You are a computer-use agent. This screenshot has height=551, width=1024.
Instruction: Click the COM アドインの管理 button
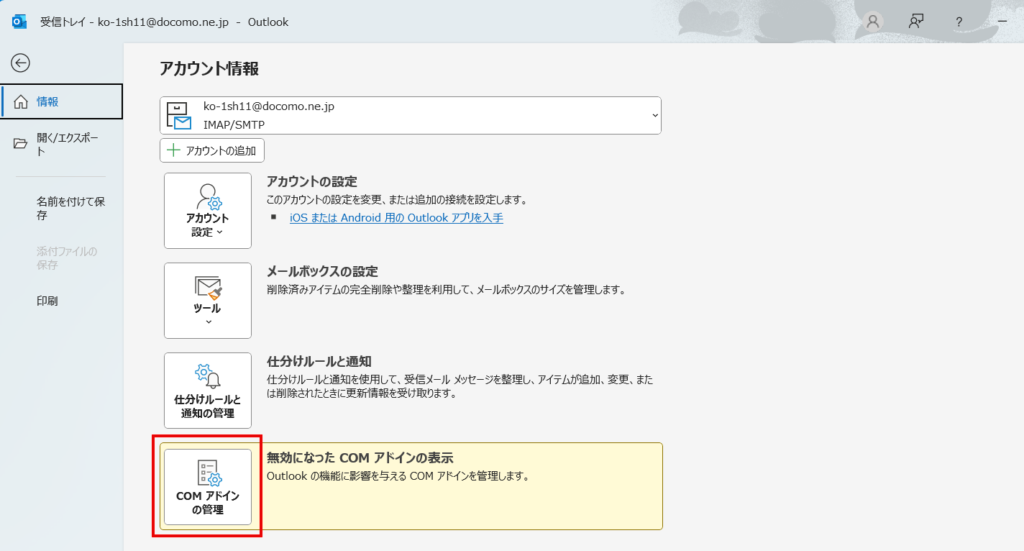point(207,487)
